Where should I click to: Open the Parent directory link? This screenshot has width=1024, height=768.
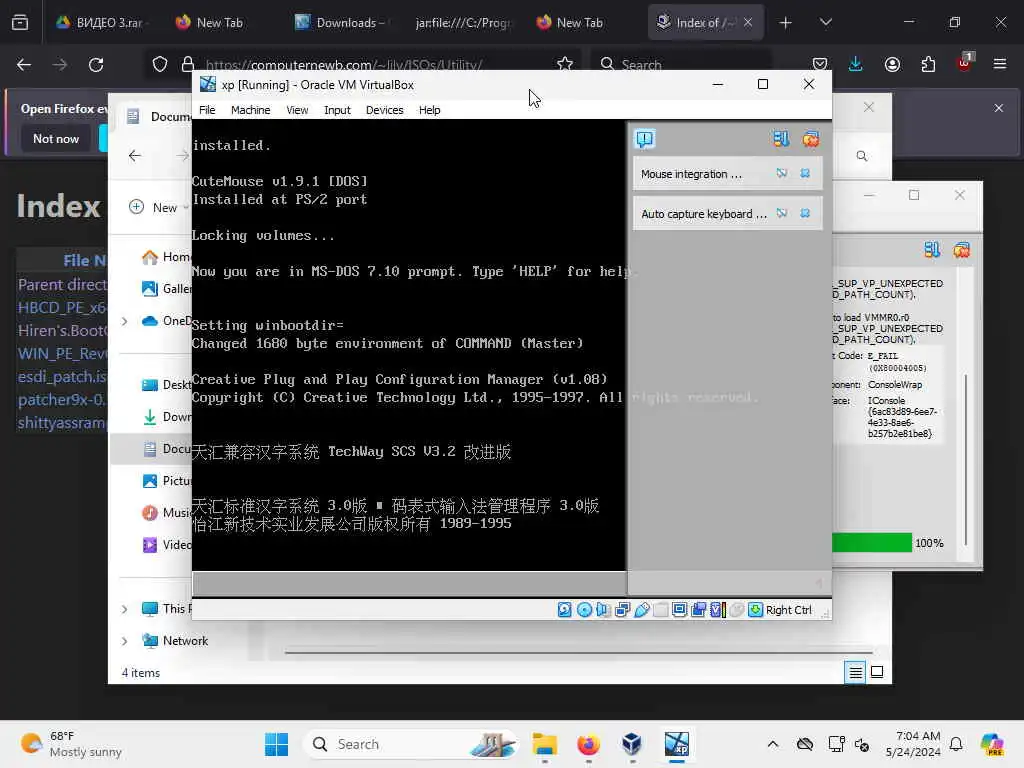pos(63,284)
